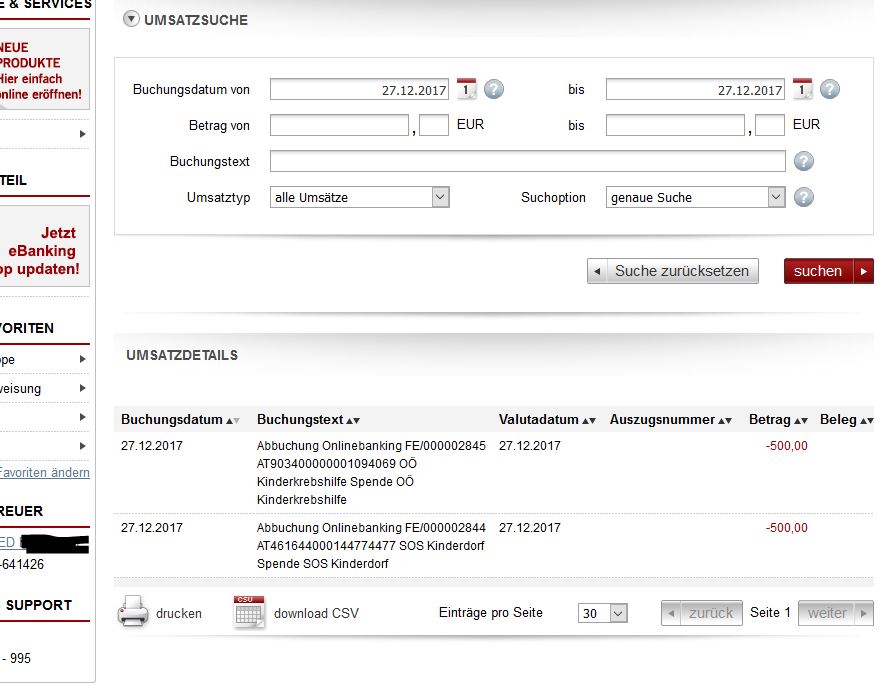Open calendar picker for Buchungsdatum bis
The width and height of the screenshot is (894, 684).
(803, 89)
